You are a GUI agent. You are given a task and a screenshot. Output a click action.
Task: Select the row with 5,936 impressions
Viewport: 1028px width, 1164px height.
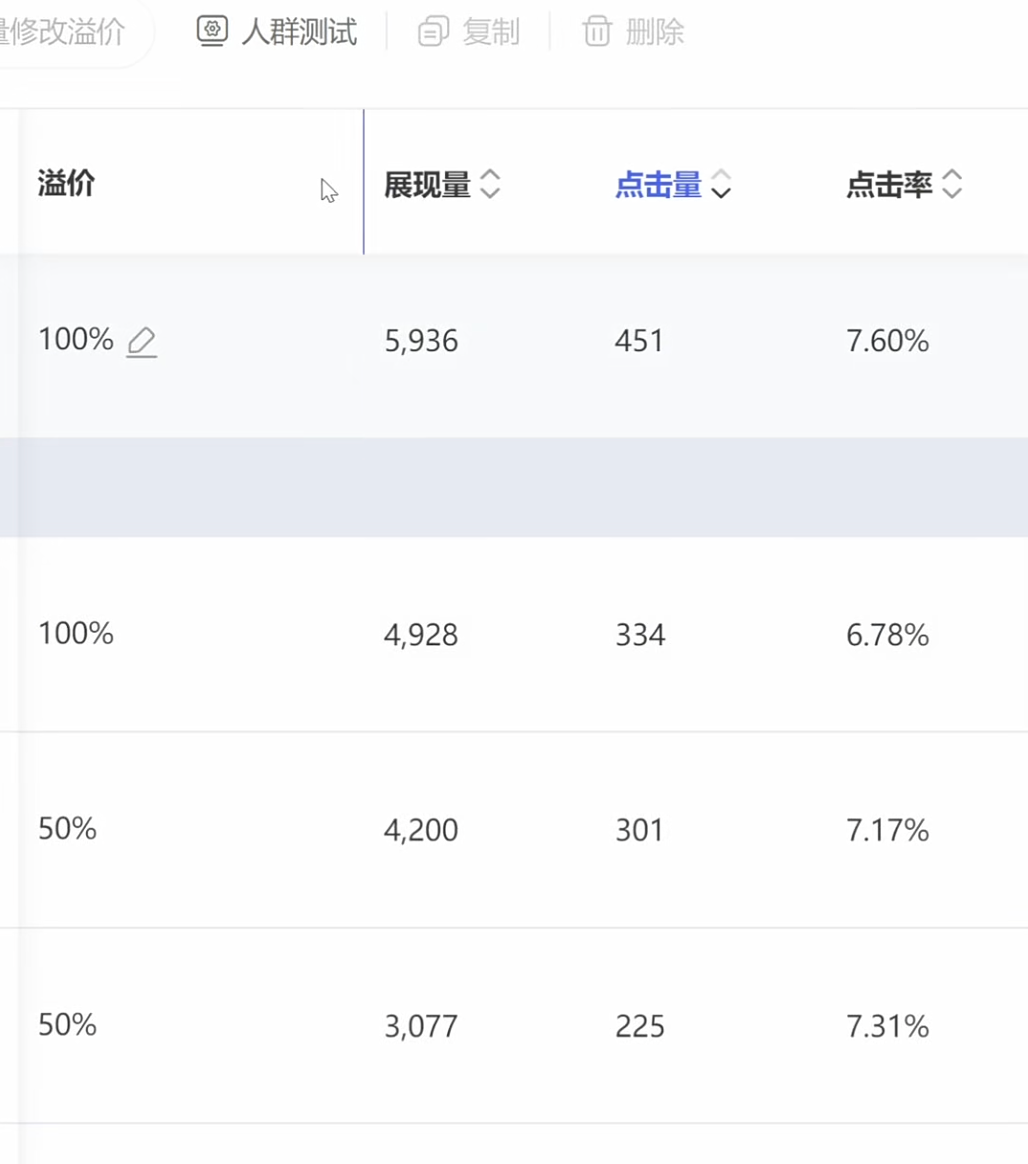point(514,346)
